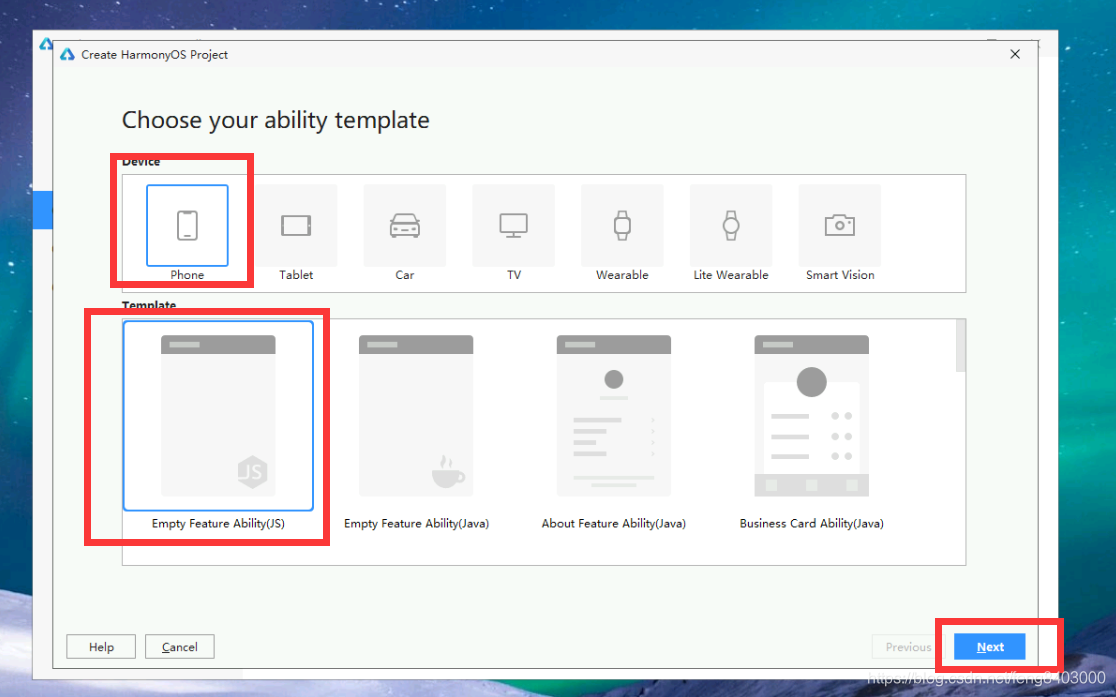Select Empty Feature Ability(Java) template
1116x697 pixels.
point(416,416)
